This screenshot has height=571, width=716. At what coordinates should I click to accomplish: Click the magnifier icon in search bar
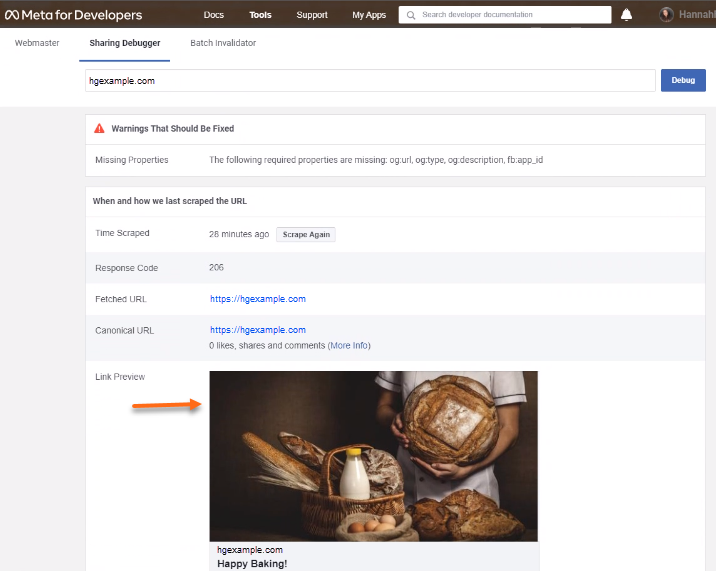pos(410,15)
